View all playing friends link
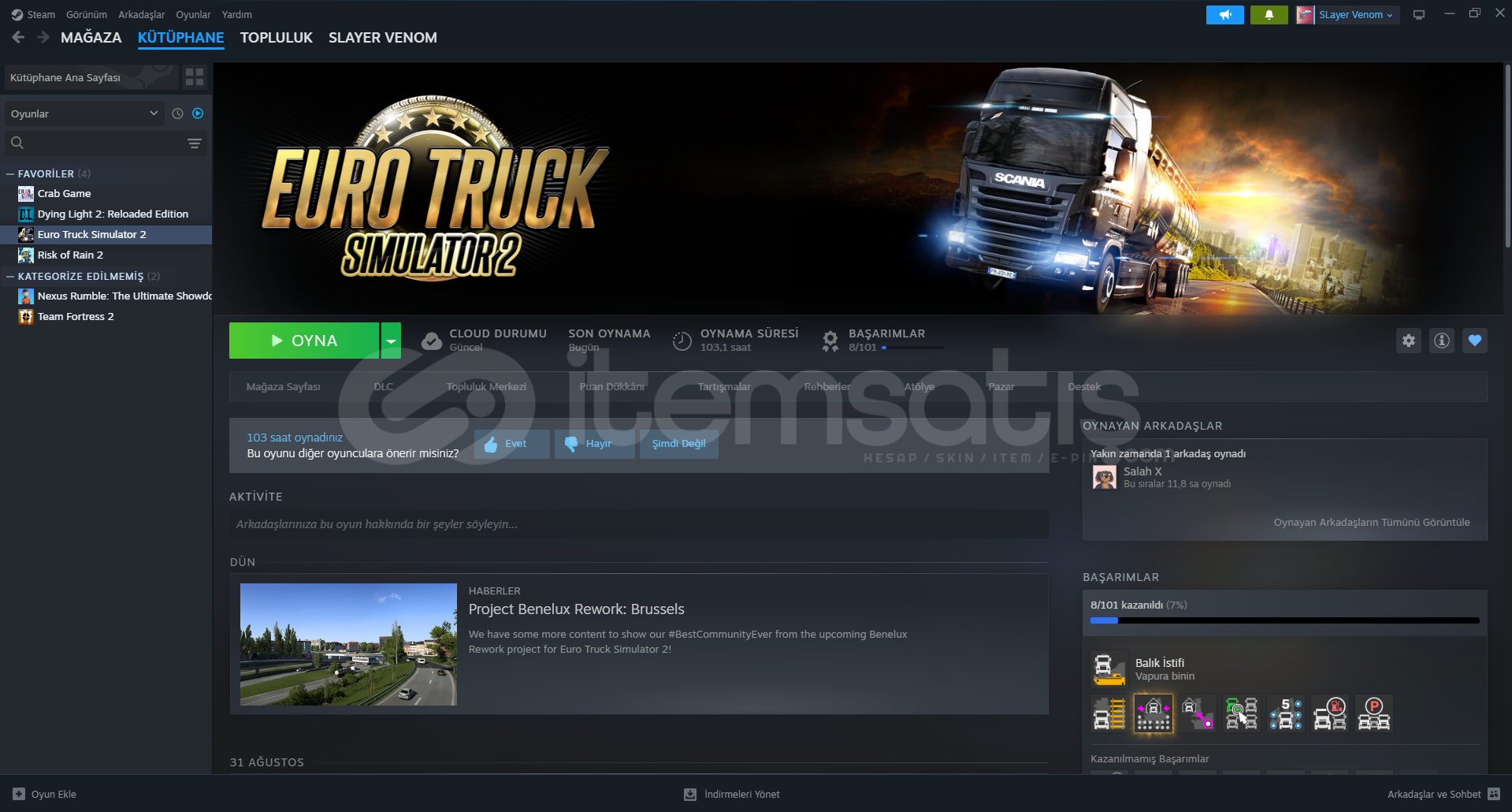 [x=1372, y=522]
